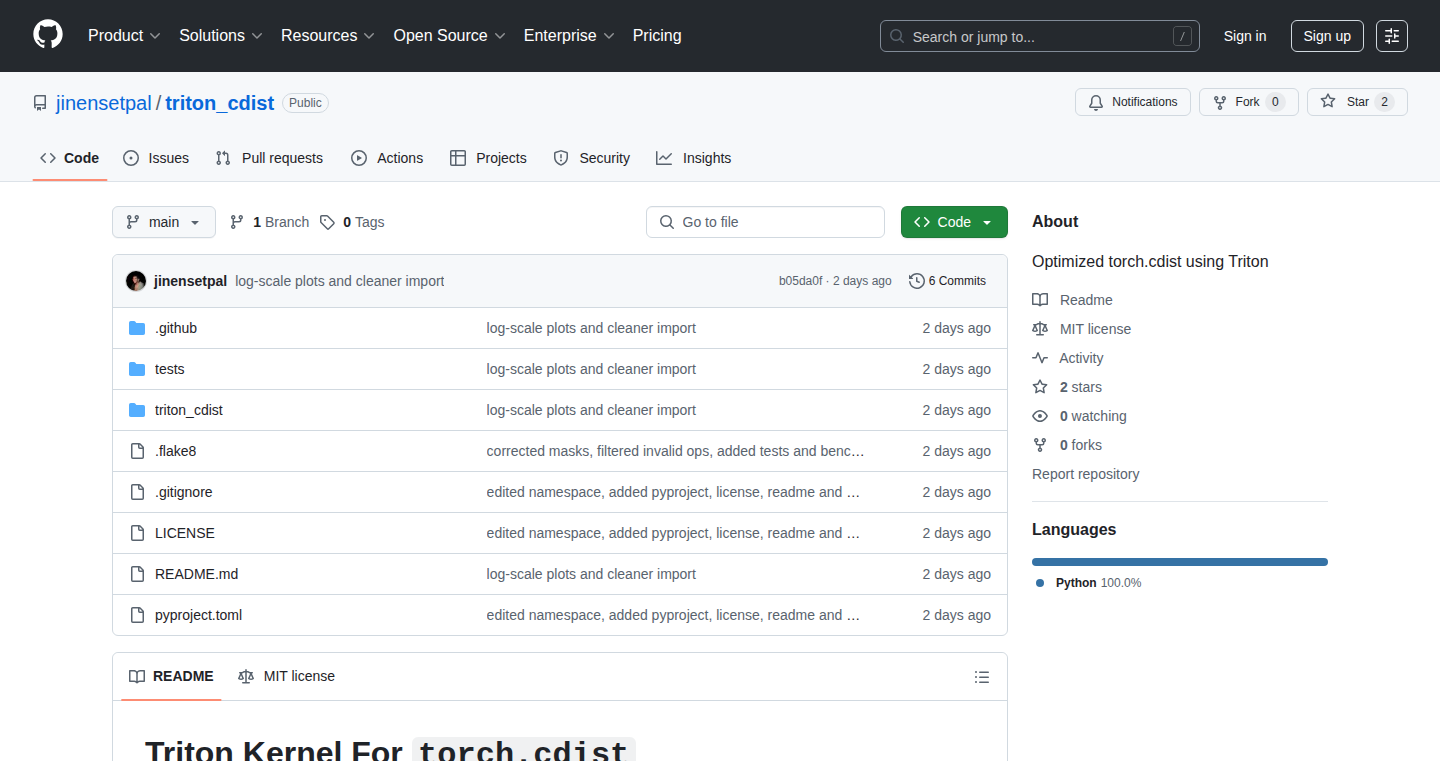
Task: Open the LICENSE file name
Action: pyautogui.click(x=185, y=533)
